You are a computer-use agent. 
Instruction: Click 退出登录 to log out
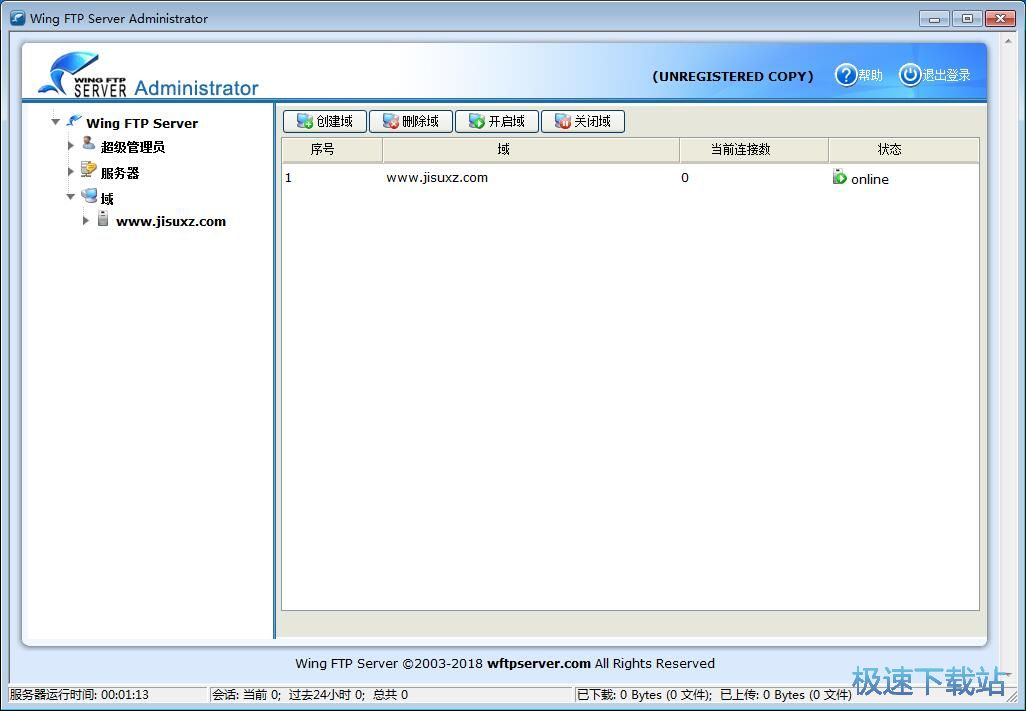(946, 75)
